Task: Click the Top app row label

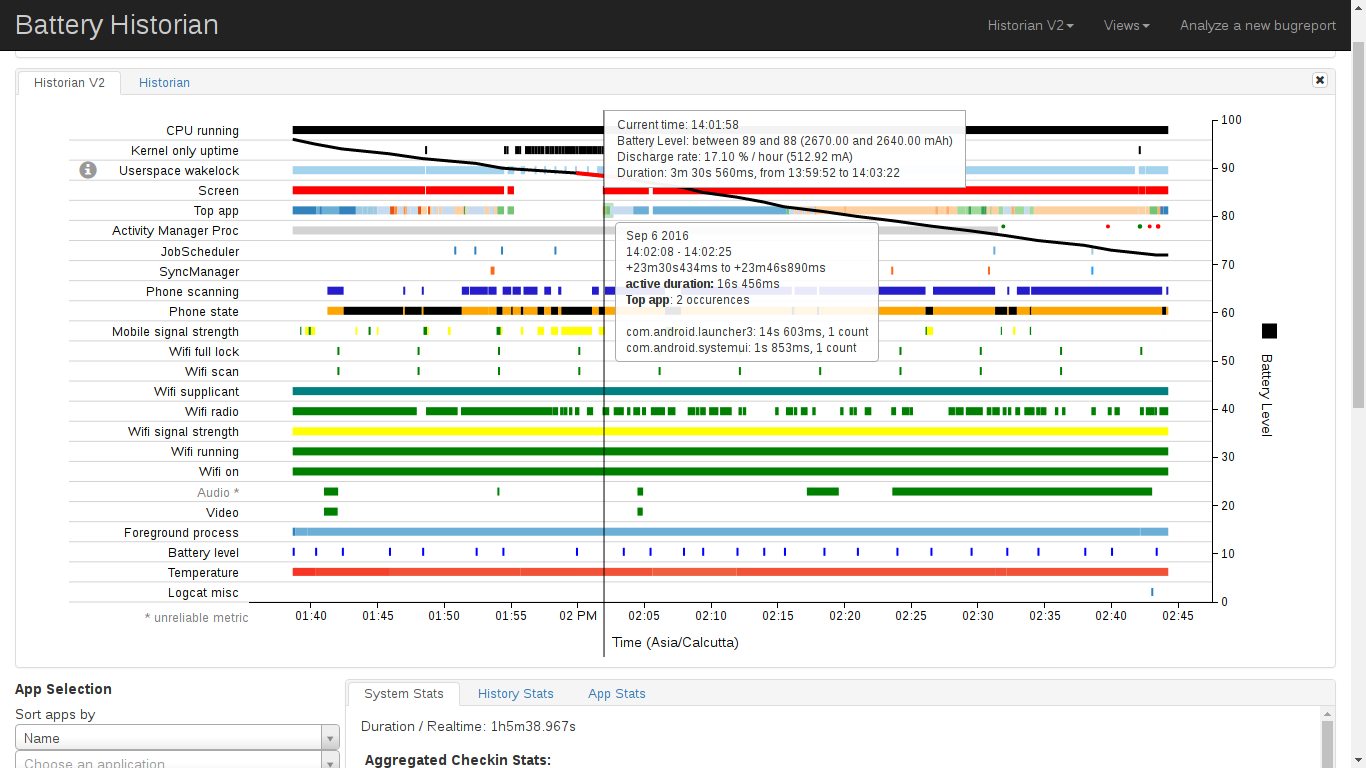Action: pos(216,211)
